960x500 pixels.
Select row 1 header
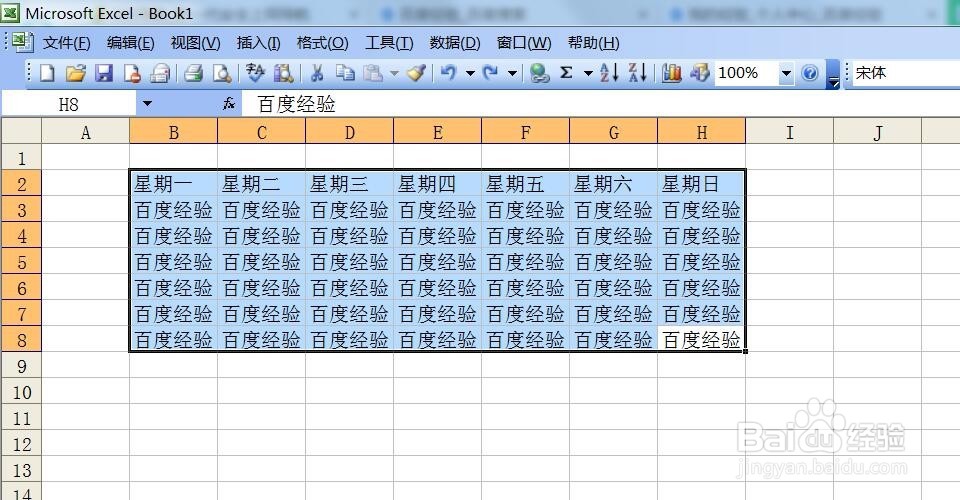pos(21,158)
